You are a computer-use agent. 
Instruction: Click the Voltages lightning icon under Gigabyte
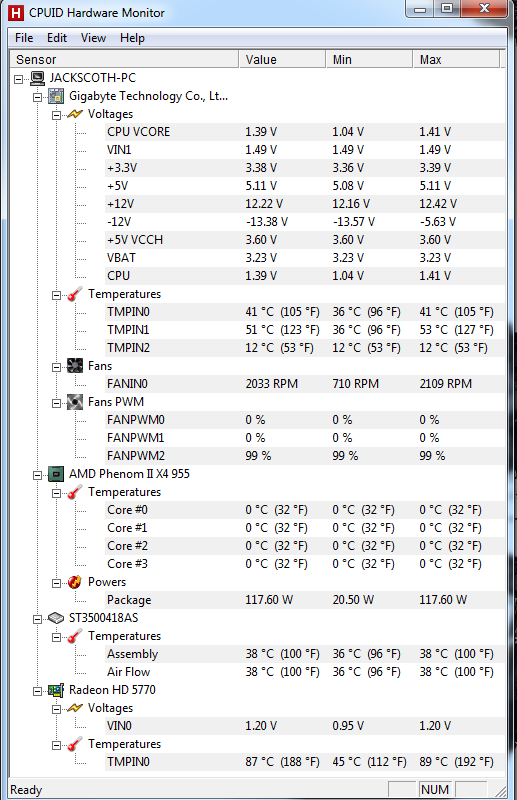click(75, 114)
